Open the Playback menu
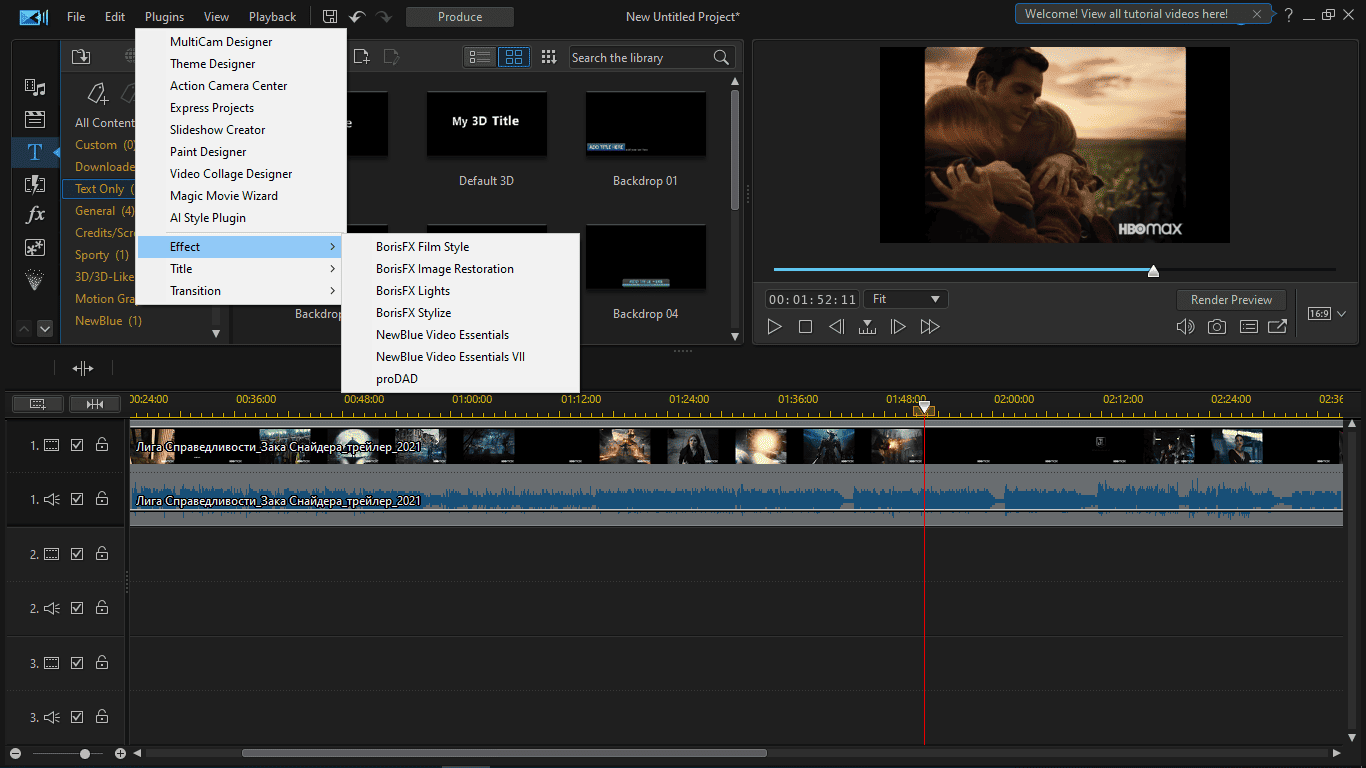This screenshot has width=1366, height=768. (x=272, y=17)
